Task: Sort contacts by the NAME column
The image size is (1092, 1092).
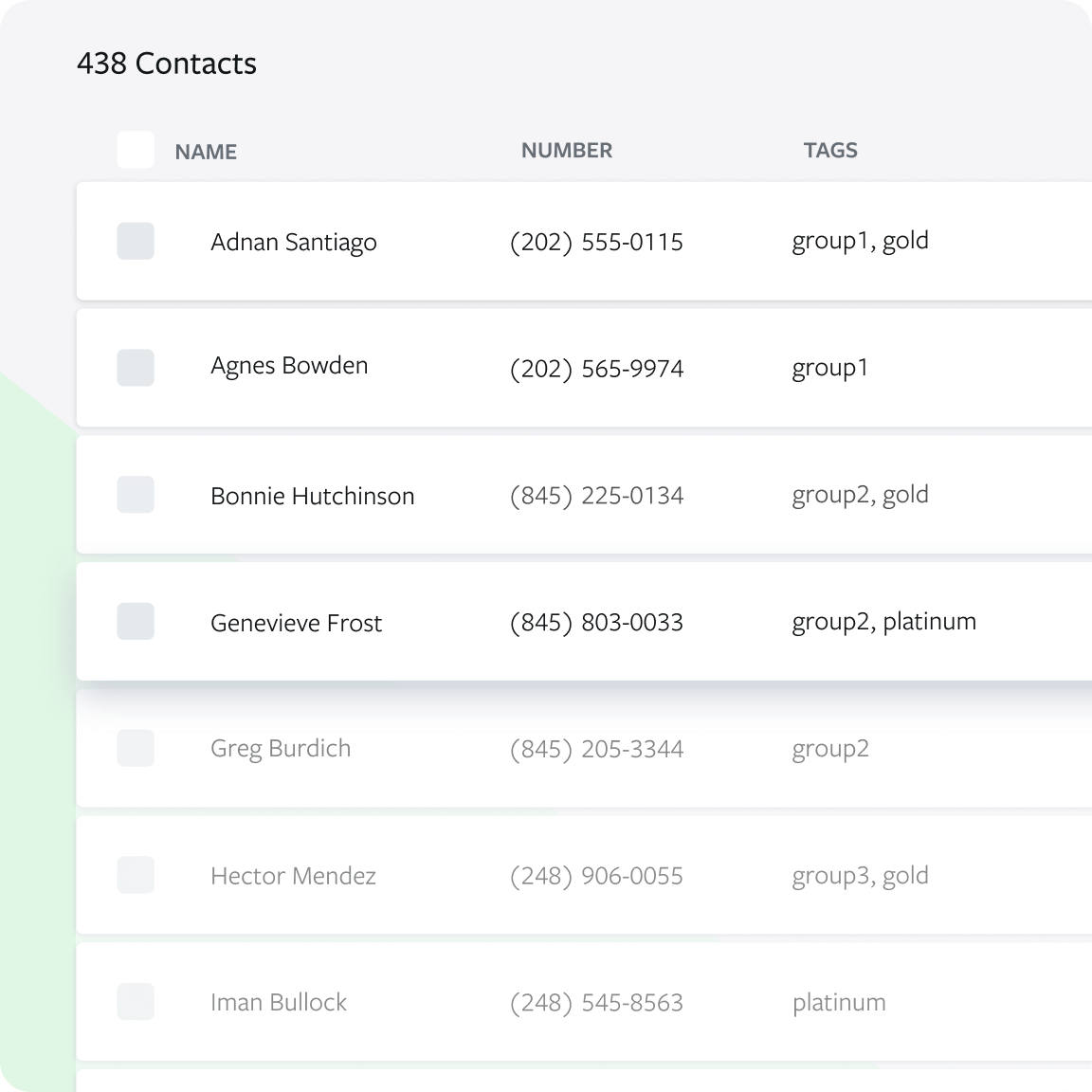Action: [x=207, y=151]
